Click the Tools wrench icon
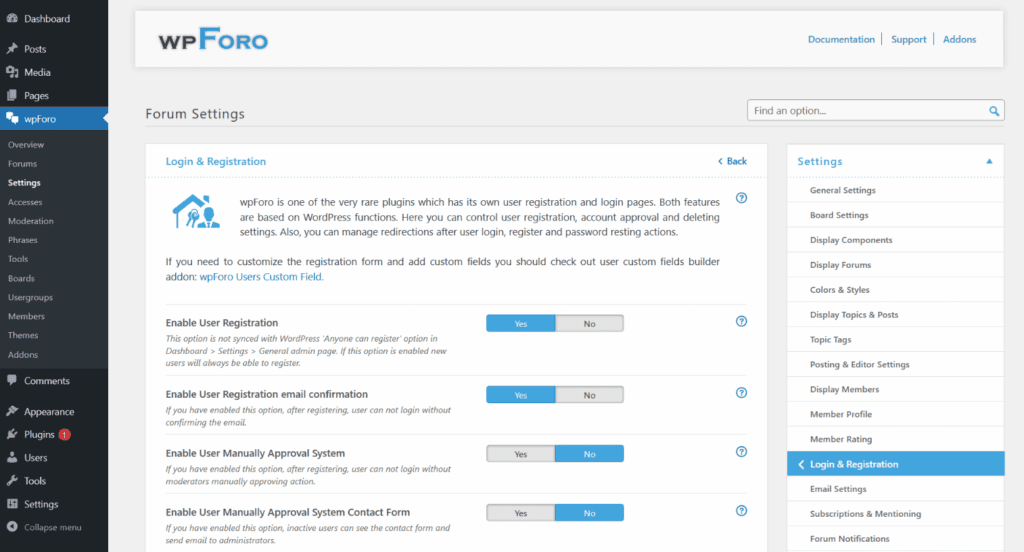This screenshot has width=1024, height=552. [x=12, y=480]
